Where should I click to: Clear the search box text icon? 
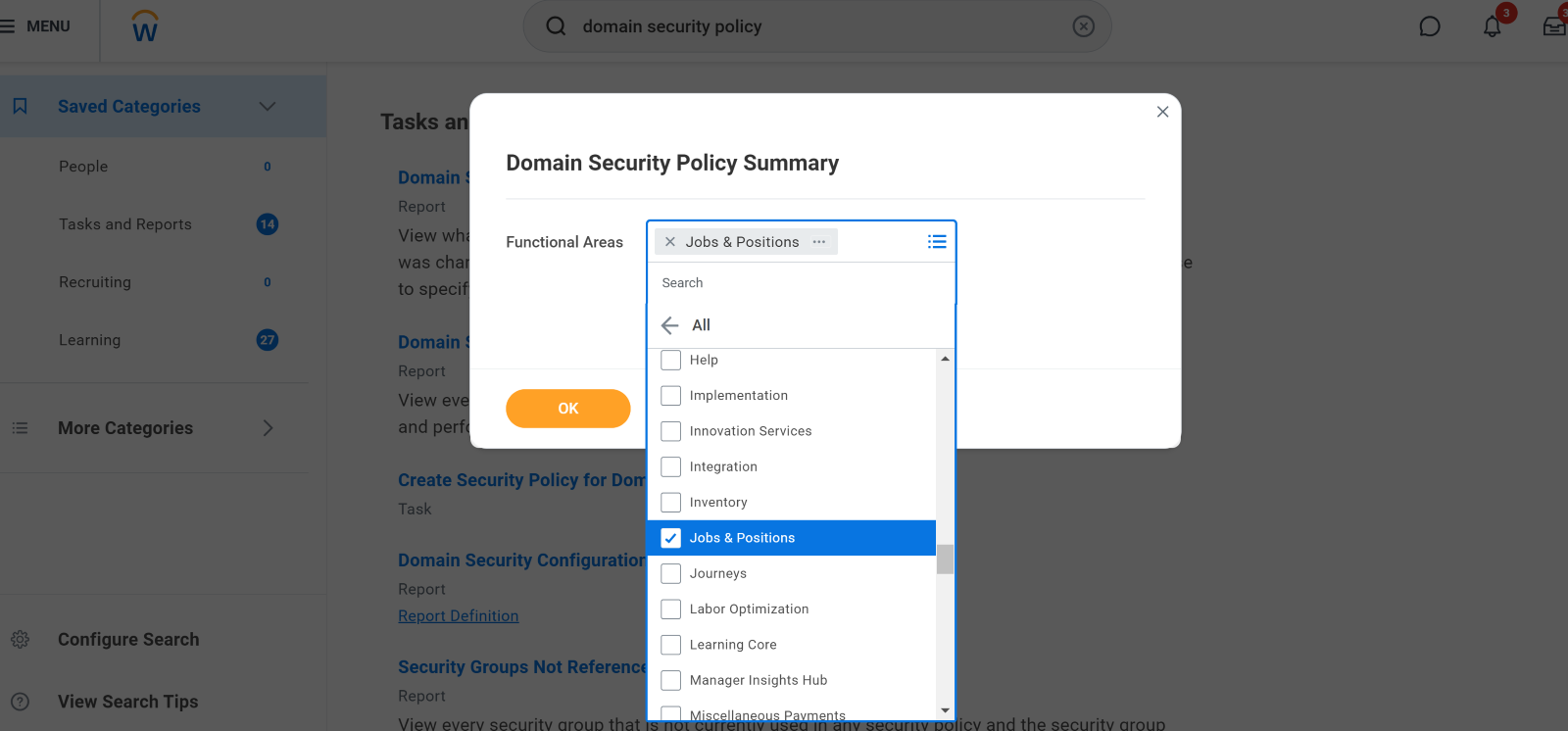[1083, 26]
